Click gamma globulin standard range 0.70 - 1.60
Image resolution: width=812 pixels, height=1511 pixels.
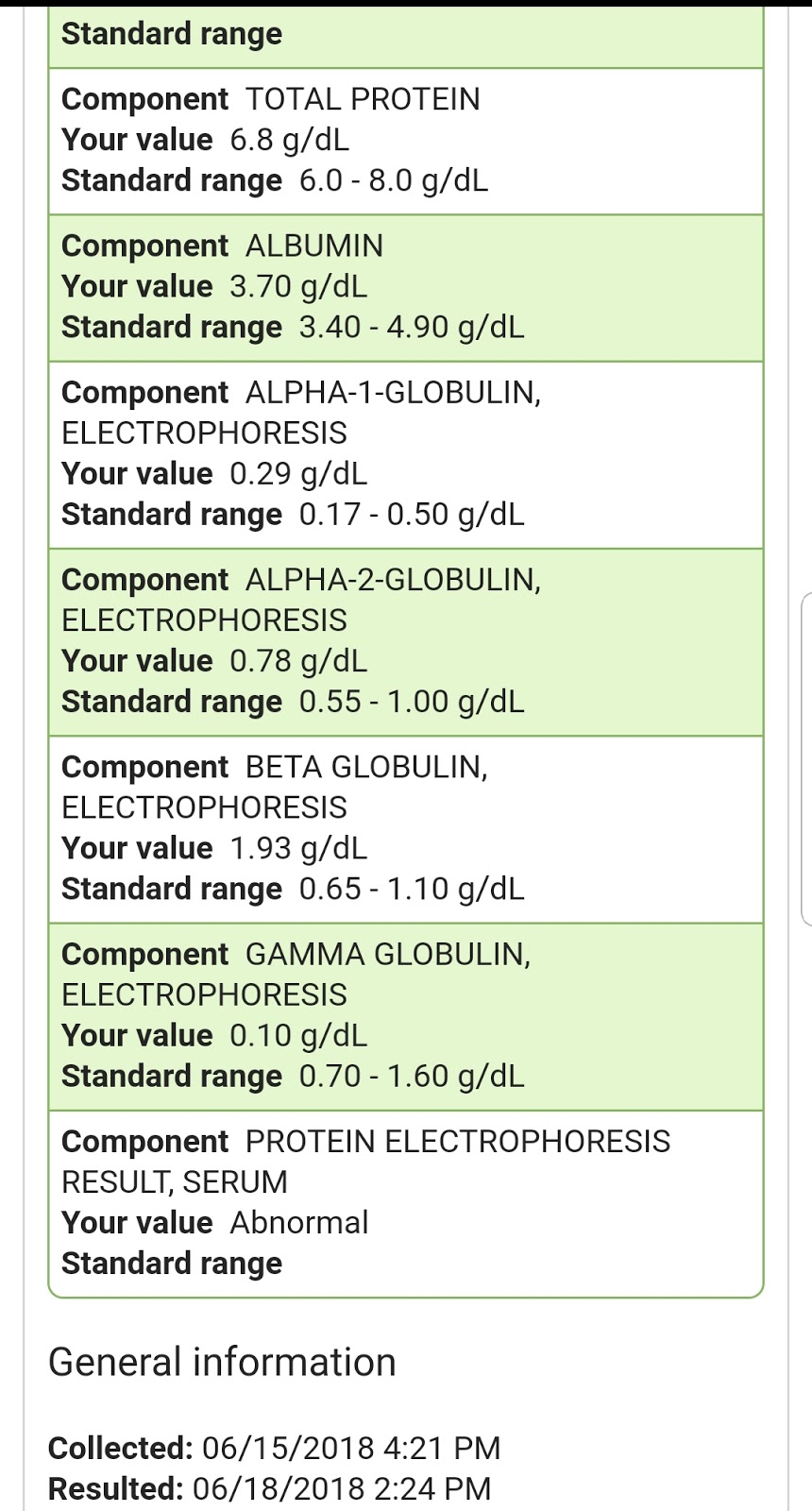[x=411, y=1076]
